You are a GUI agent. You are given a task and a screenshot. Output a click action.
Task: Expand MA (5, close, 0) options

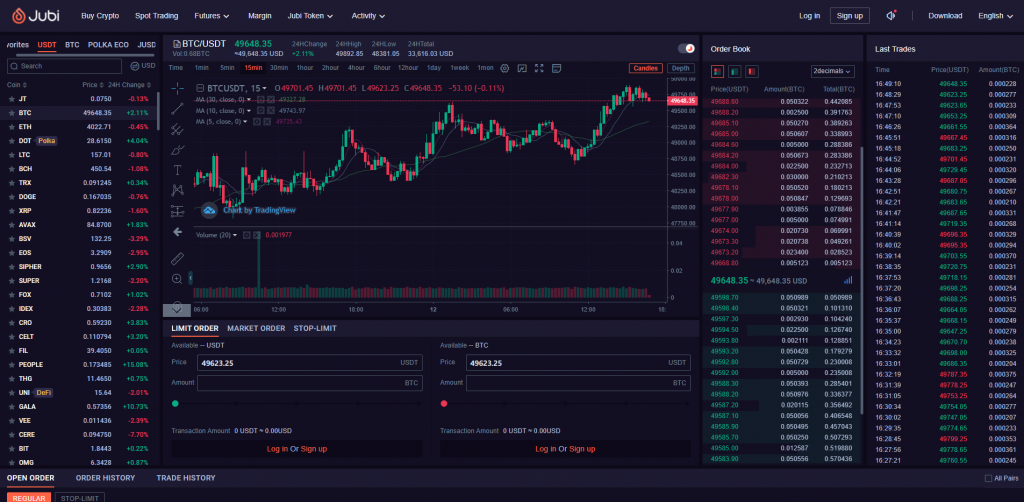pyautogui.click(x=247, y=121)
